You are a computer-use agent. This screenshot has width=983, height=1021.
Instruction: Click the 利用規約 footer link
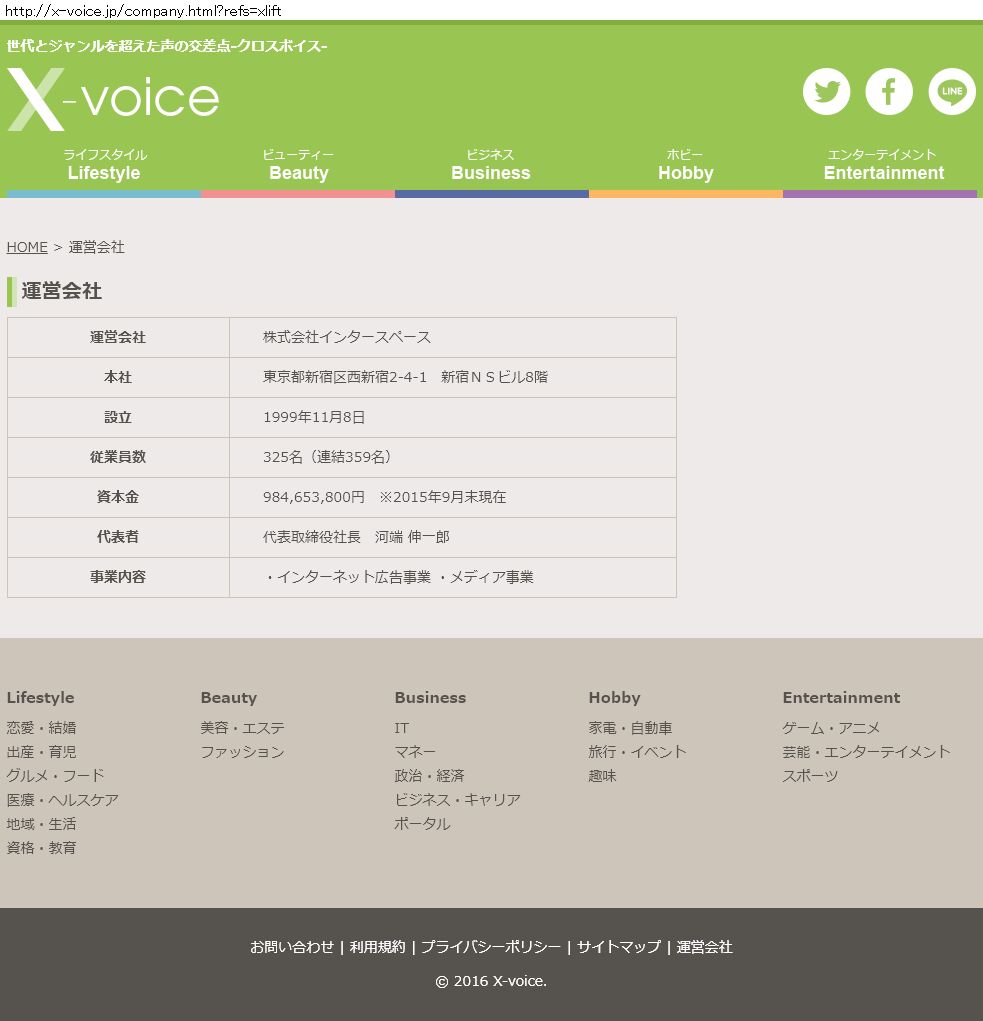pyautogui.click(x=377, y=947)
